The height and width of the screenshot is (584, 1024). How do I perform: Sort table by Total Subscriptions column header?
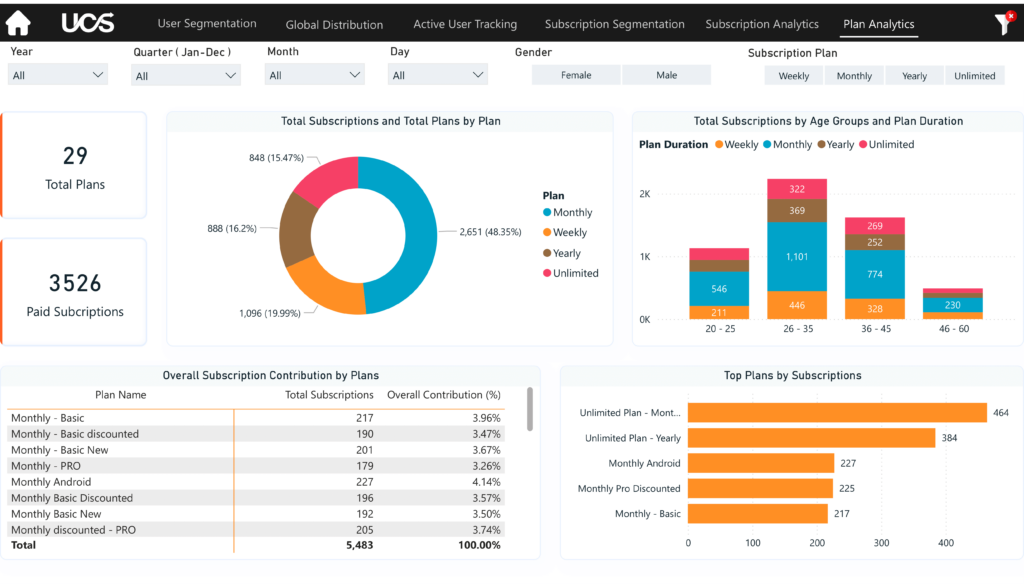(329, 395)
